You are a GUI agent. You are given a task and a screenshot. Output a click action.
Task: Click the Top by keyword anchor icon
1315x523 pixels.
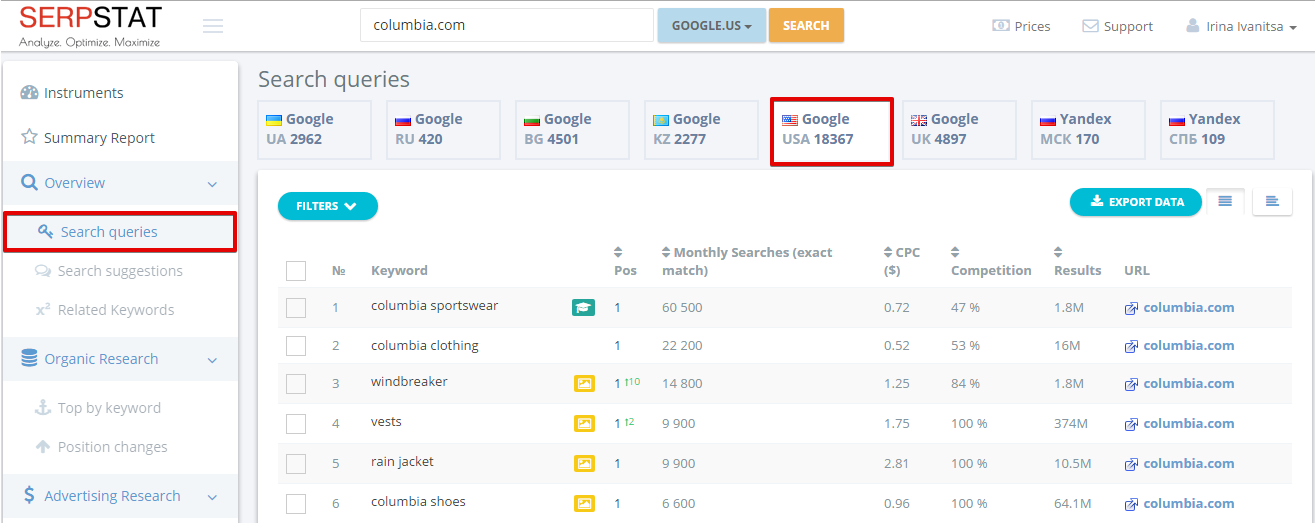tap(43, 407)
